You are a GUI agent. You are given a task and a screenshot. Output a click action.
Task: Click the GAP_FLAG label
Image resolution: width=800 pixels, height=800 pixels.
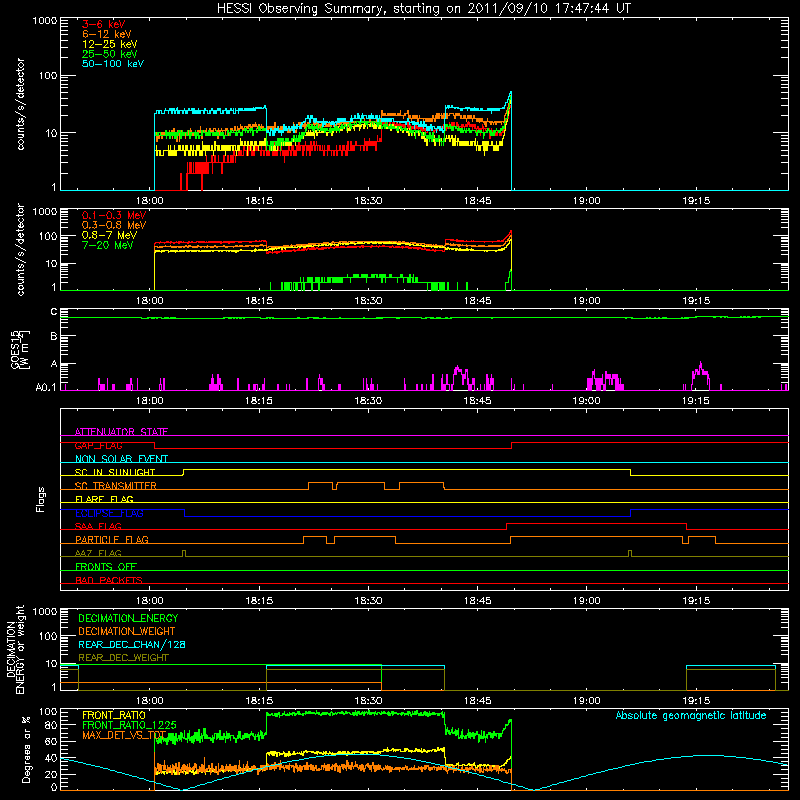tap(98, 445)
